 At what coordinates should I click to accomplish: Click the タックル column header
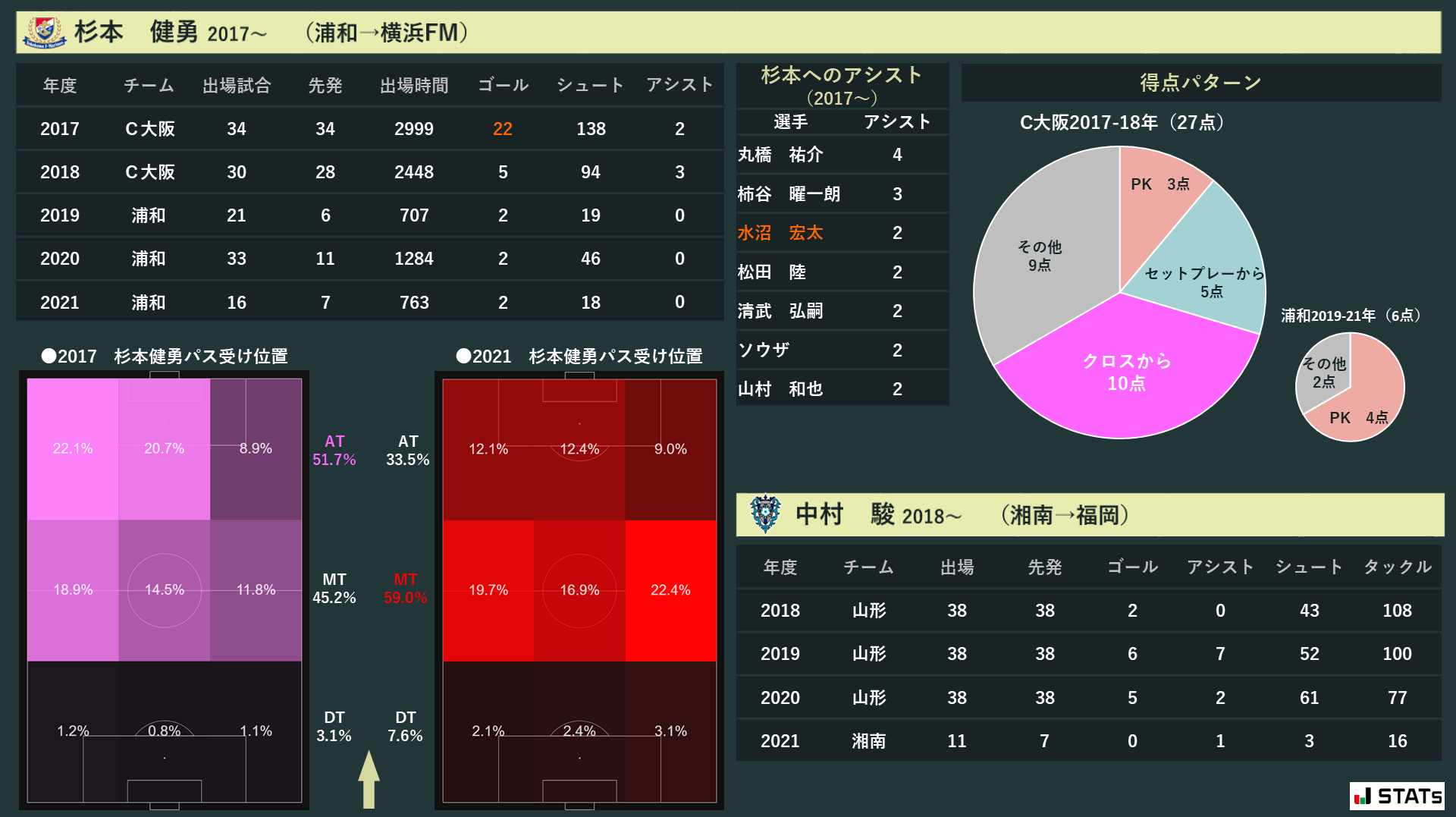pyautogui.click(x=1398, y=567)
